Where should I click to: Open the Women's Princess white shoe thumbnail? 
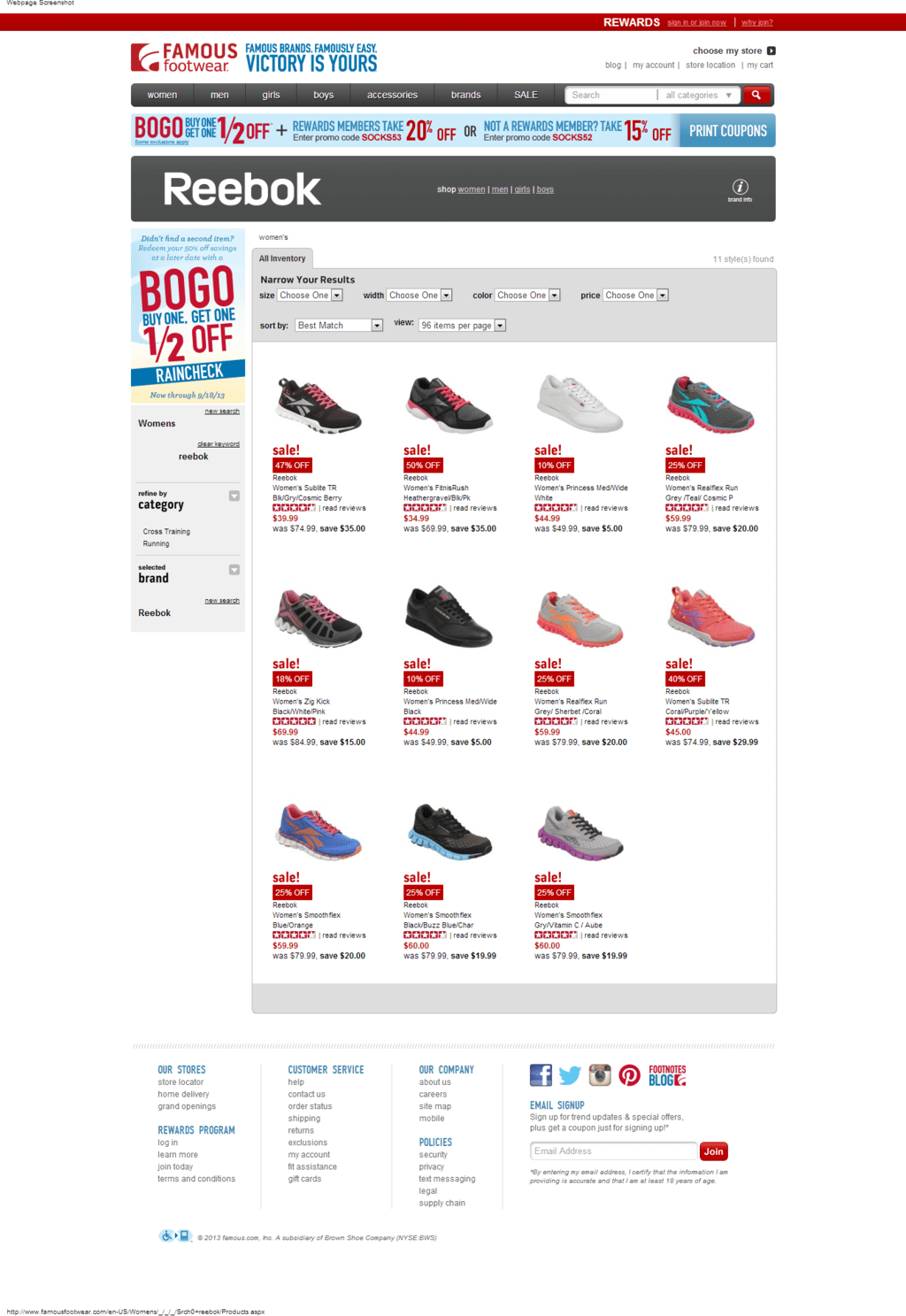click(x=580, y=404)
